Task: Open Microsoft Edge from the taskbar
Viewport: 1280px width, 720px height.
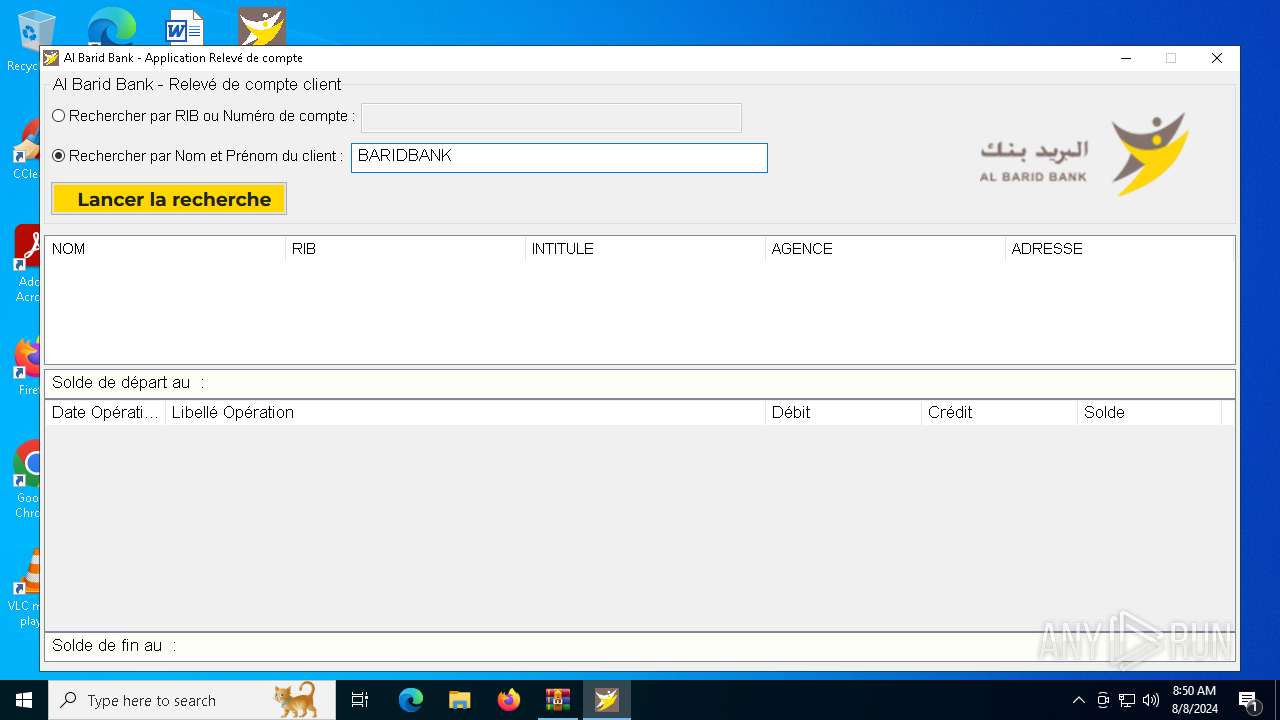Action: [x=411, y=700]
